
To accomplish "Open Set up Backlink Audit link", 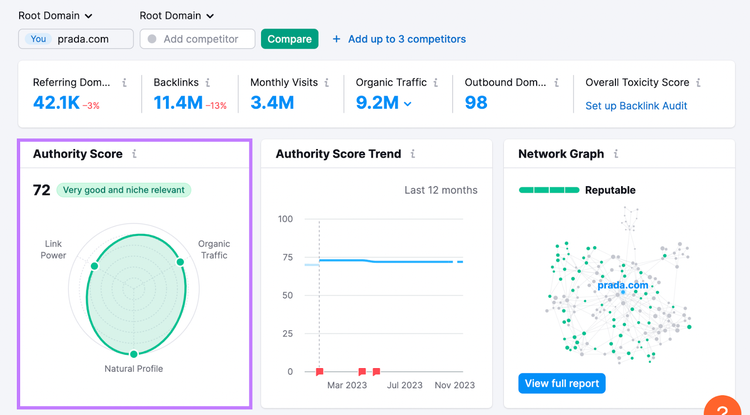I will pos(636,106).
